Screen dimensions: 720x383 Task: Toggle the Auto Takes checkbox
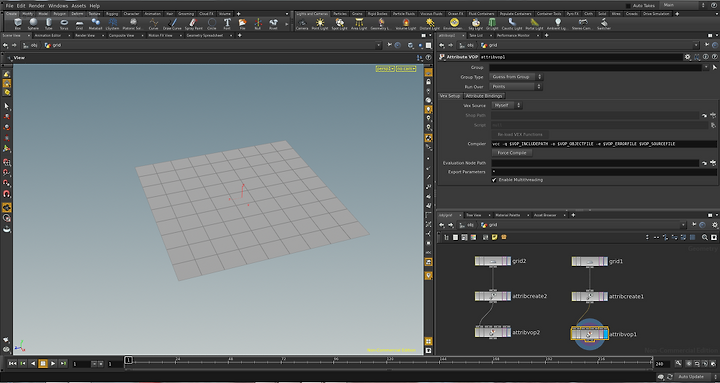coord(628,6)
